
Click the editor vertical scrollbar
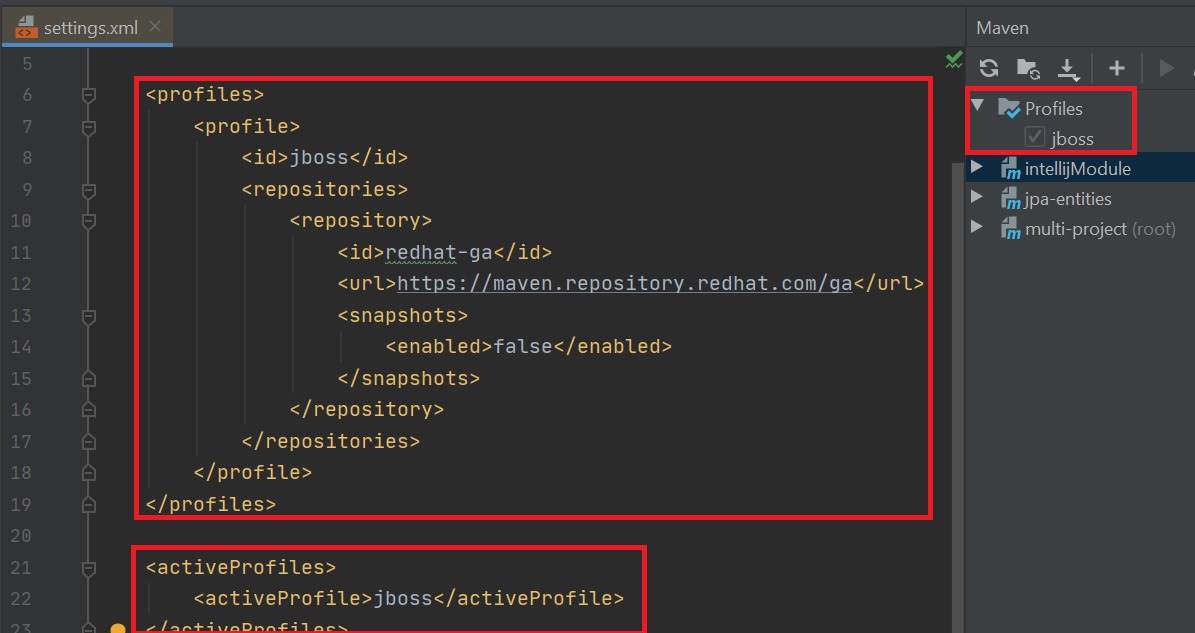957,300
